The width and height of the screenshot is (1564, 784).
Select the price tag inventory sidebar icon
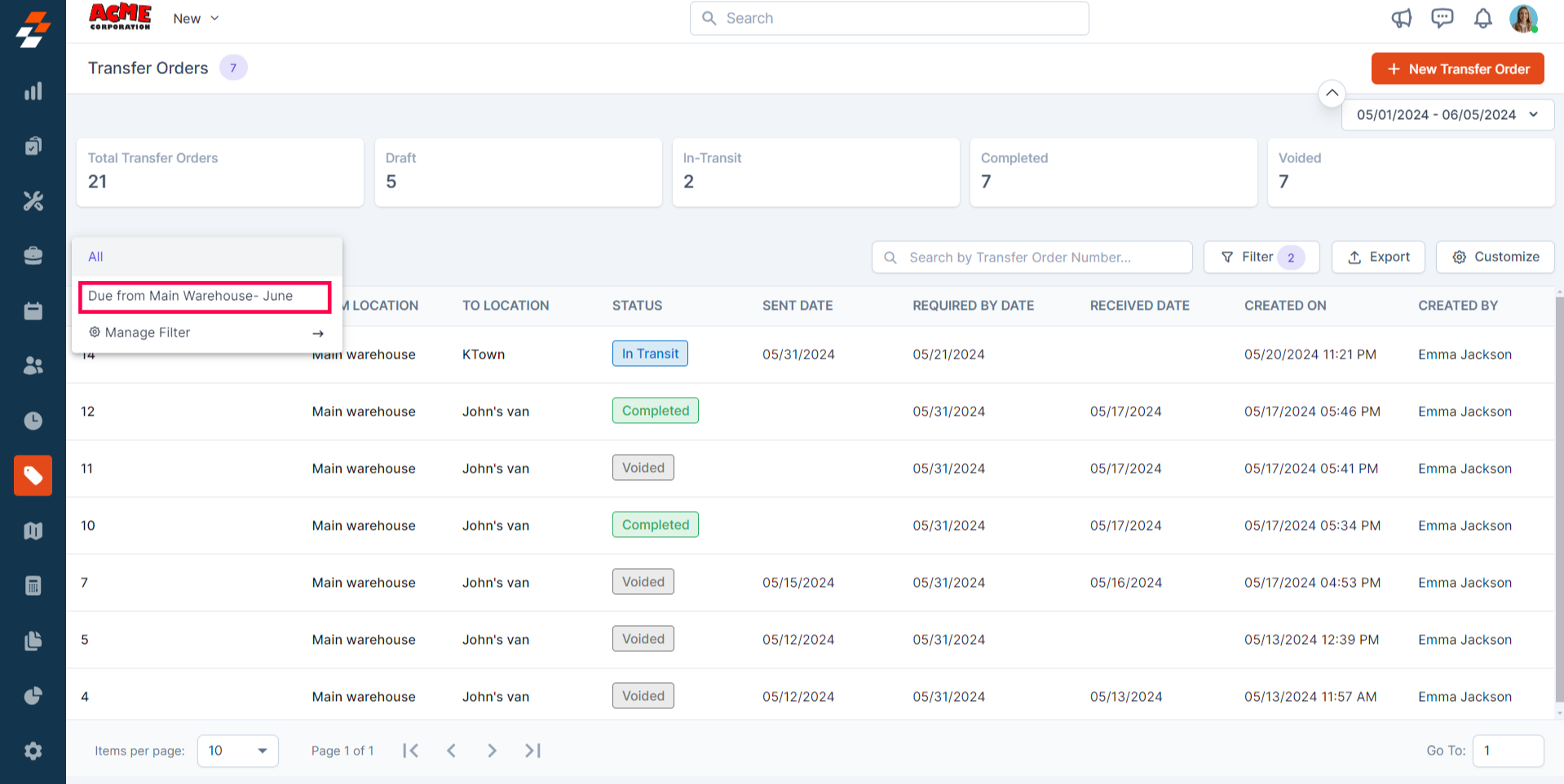click(33, 475)
